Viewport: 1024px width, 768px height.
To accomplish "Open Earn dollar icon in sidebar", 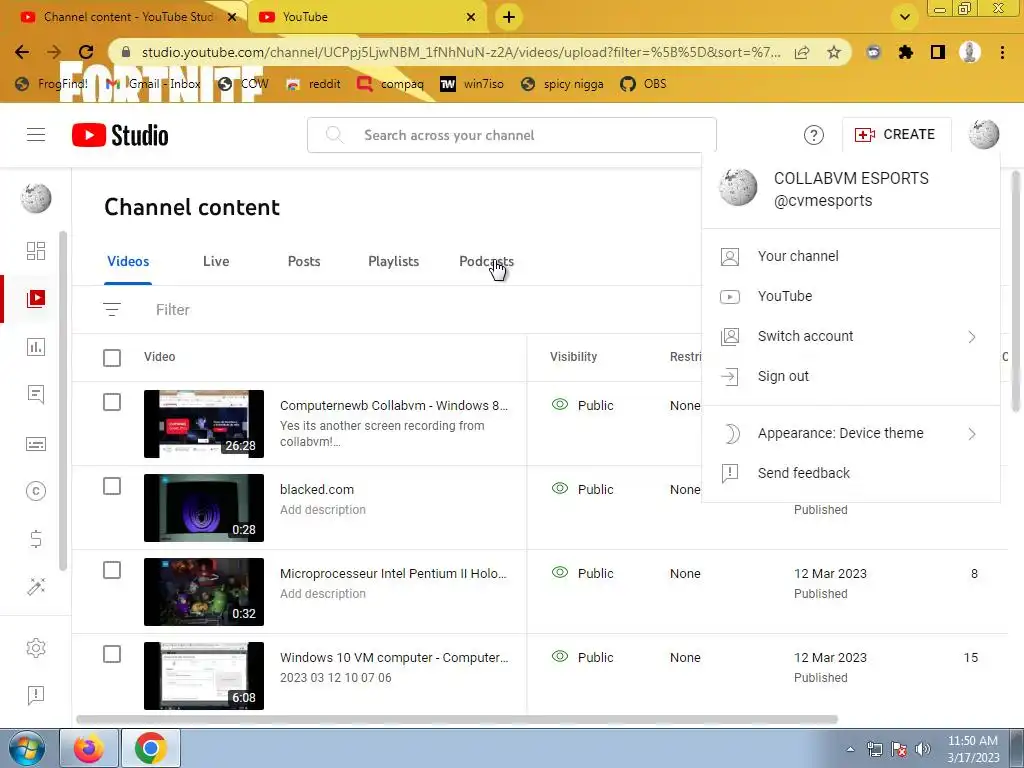I will point(36,539).
